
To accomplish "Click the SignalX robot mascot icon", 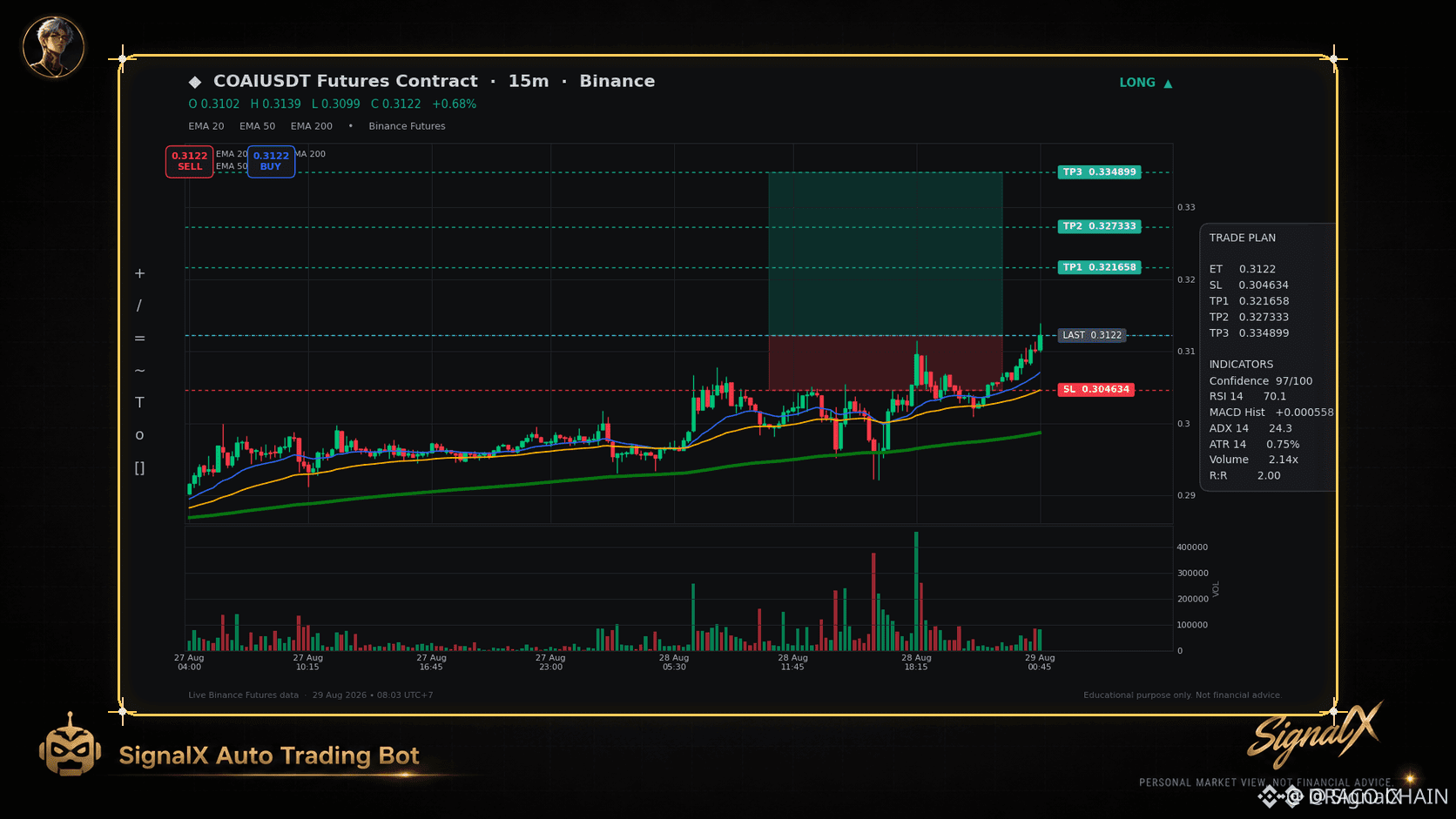I will coord(70,745).
